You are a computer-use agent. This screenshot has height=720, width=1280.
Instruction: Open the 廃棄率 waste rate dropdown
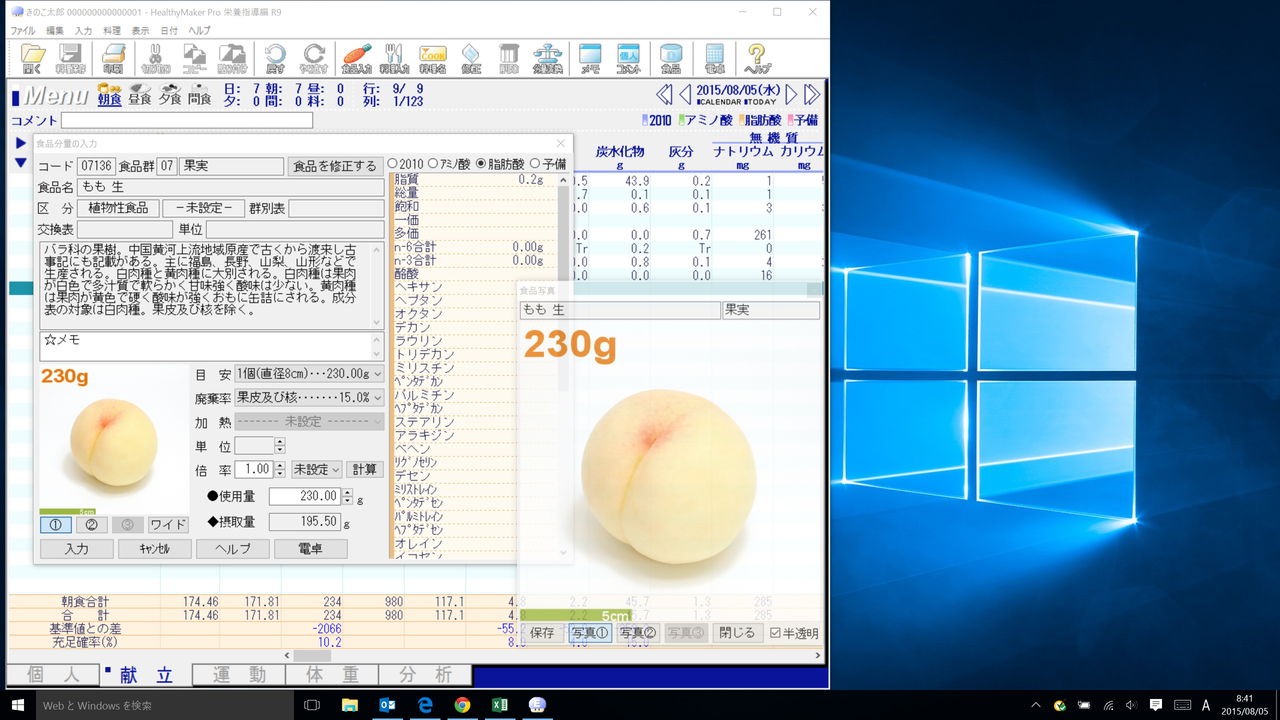(309, 398)
